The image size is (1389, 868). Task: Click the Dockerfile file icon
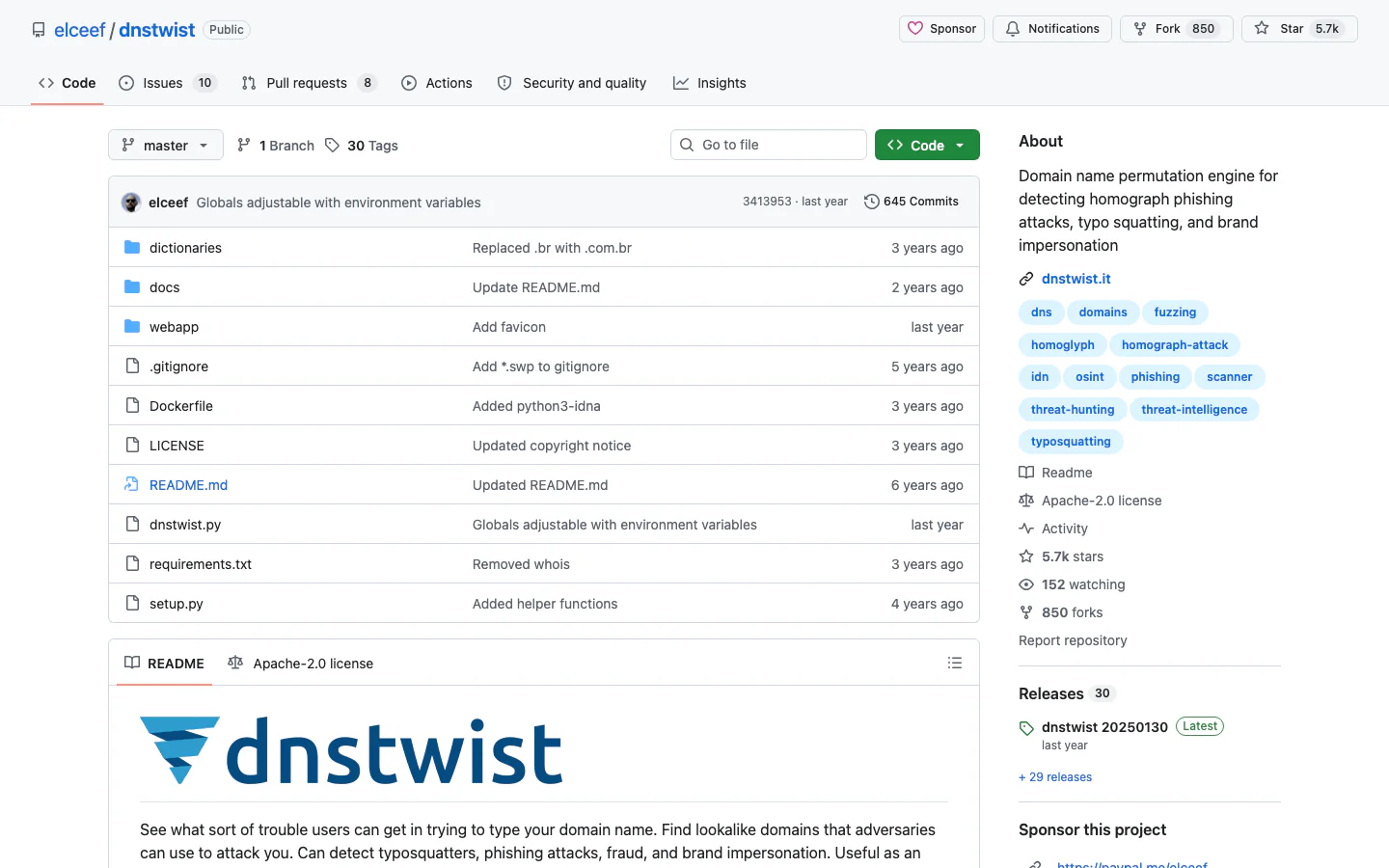132,406
